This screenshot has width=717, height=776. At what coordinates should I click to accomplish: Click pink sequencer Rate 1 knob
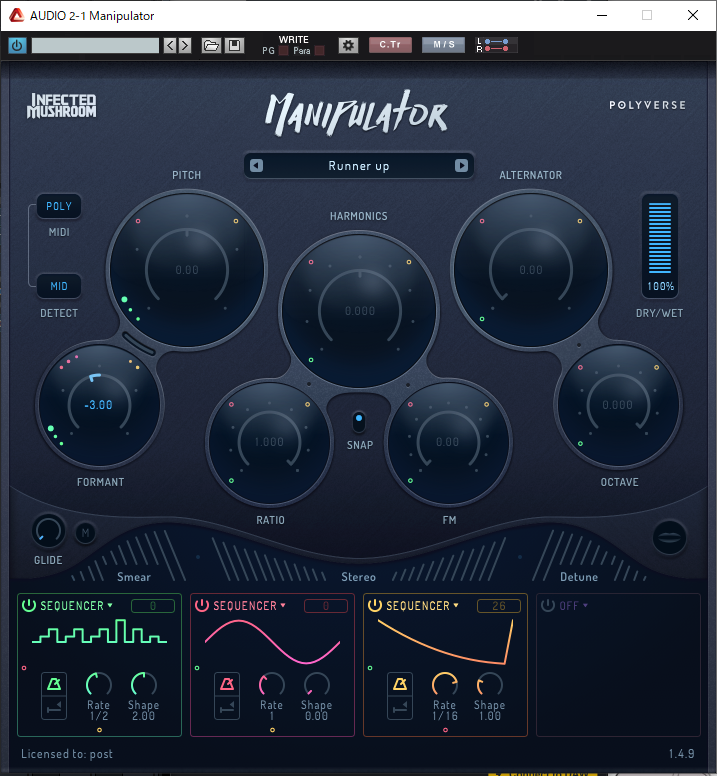pos(272,685)
